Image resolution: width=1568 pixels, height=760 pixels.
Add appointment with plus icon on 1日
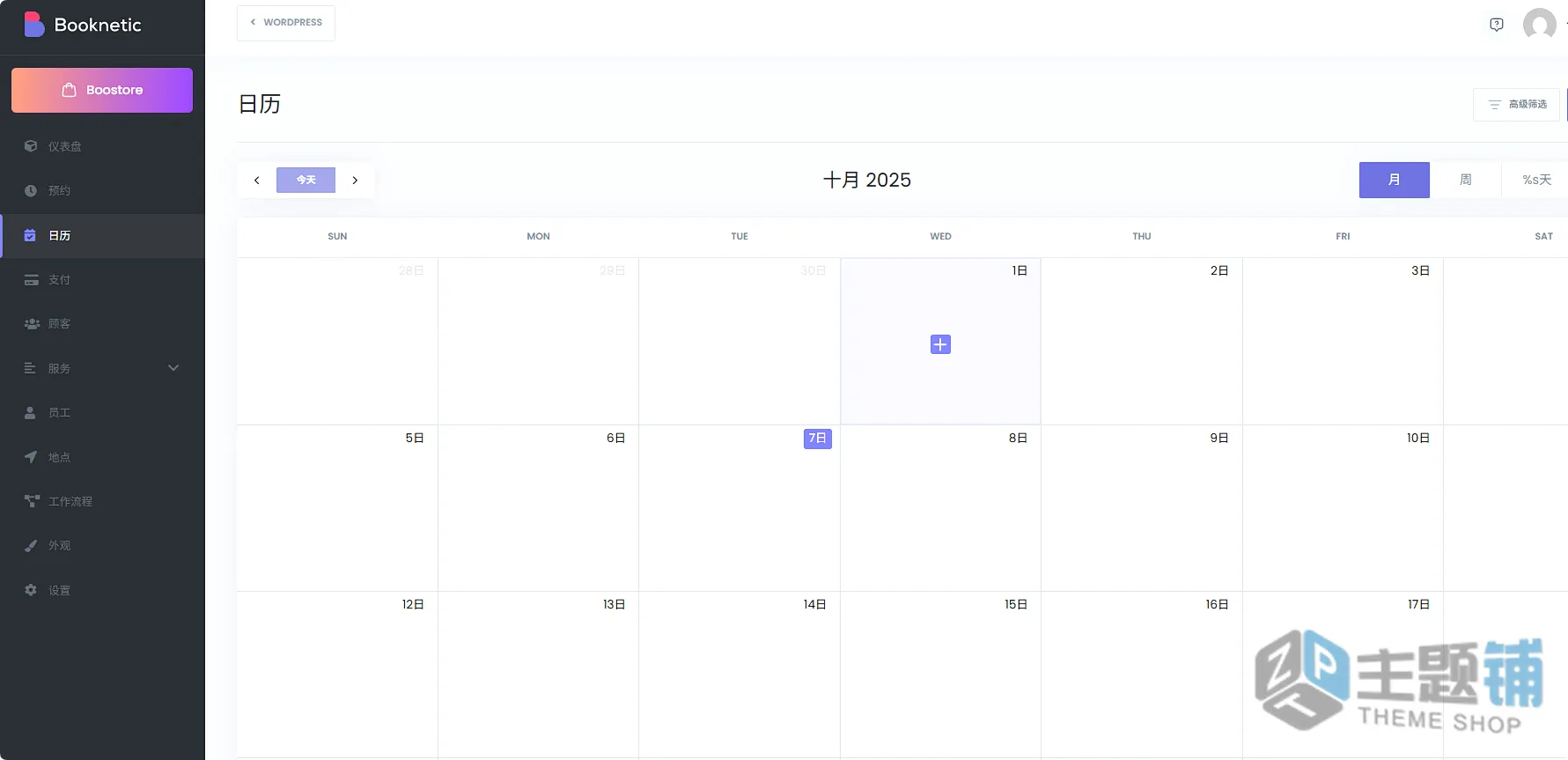[940, 344]
